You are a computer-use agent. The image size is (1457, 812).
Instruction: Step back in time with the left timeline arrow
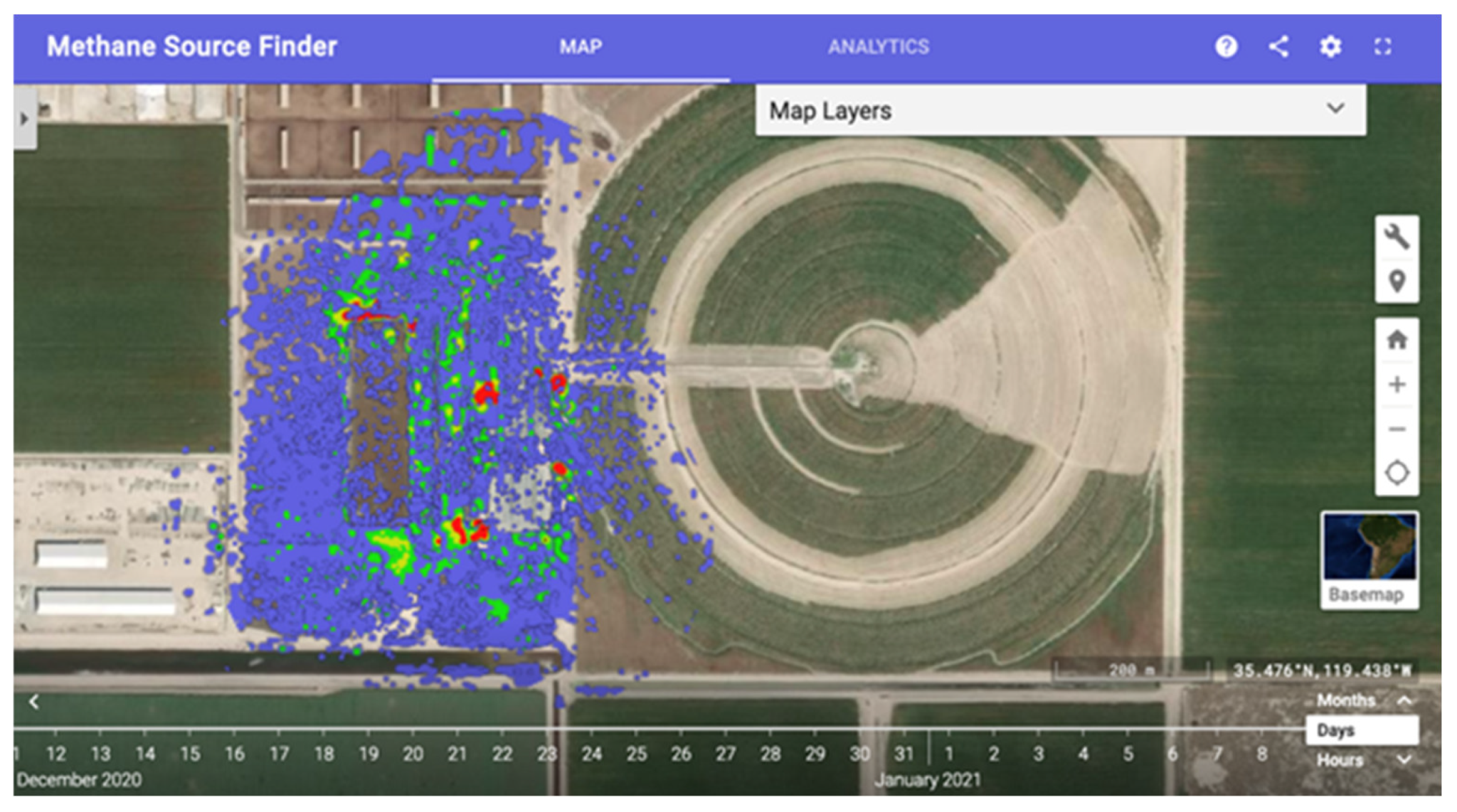(33, 700)
